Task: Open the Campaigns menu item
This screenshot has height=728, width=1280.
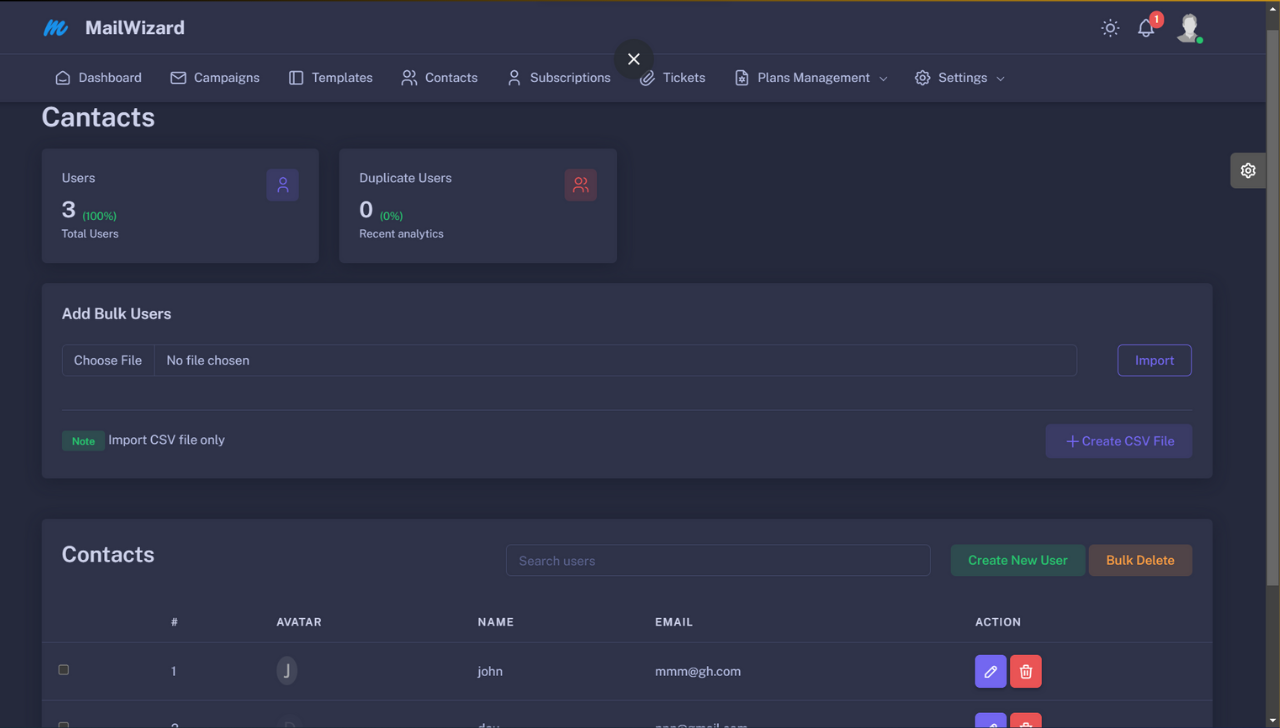Action: [x=215, y=78]
